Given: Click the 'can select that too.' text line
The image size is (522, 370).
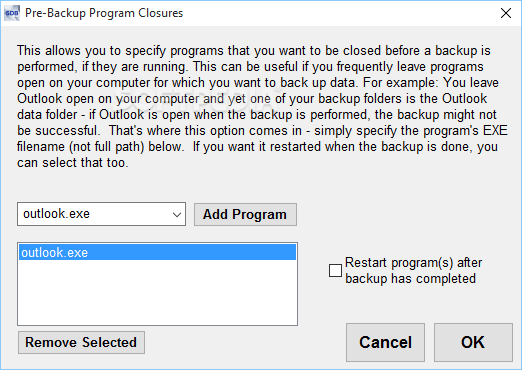Looking at the screenshot, I should [73, 163].
